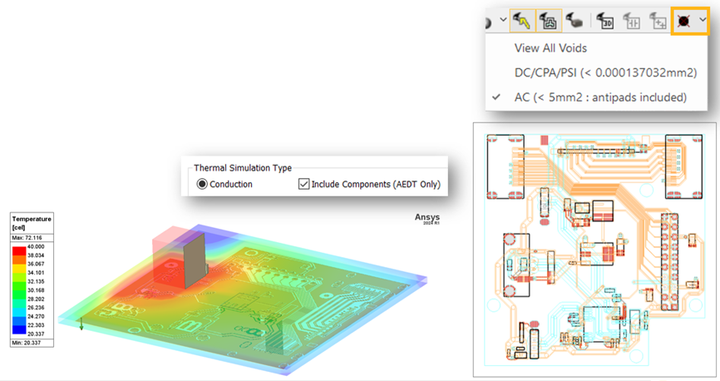Toggle the 3D view visibility icon
Image resolution: width=720 pixels, height=381 pixels.
[x=605, y=21]
